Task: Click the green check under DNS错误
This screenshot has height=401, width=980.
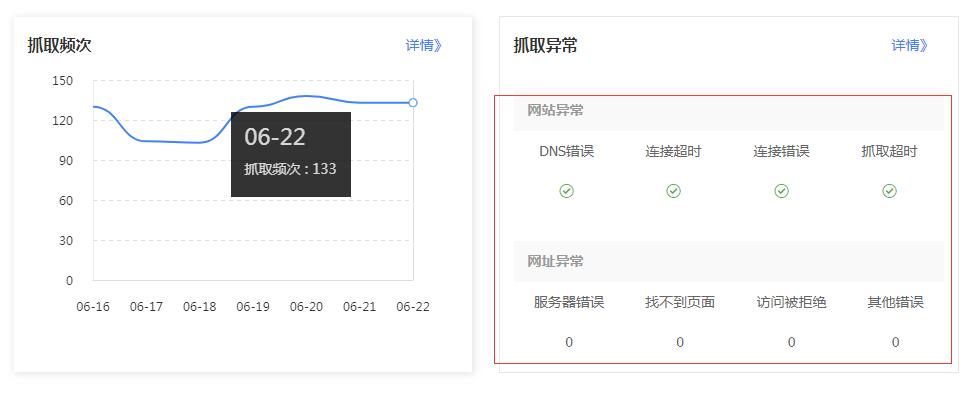Action: [x=566, y=191]
